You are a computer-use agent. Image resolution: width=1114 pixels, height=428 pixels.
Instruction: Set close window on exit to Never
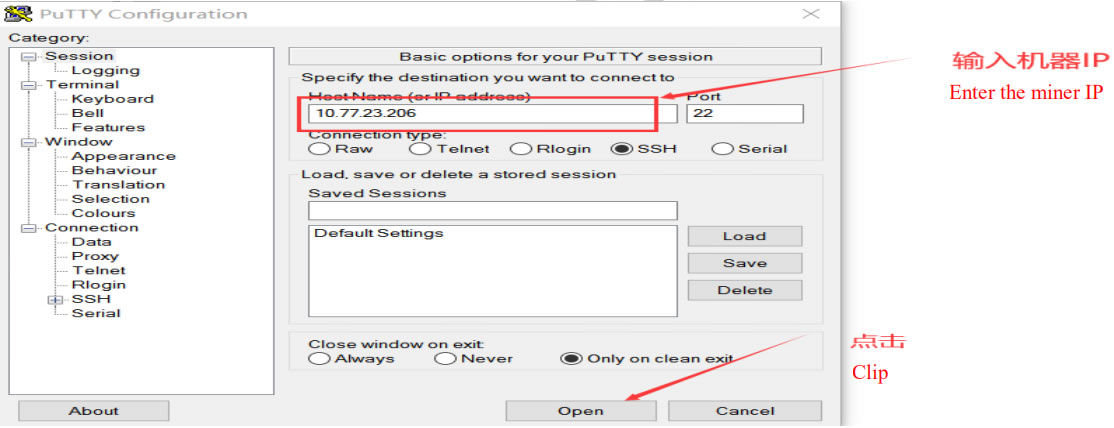pyautogui.click(x=446, y=358)
